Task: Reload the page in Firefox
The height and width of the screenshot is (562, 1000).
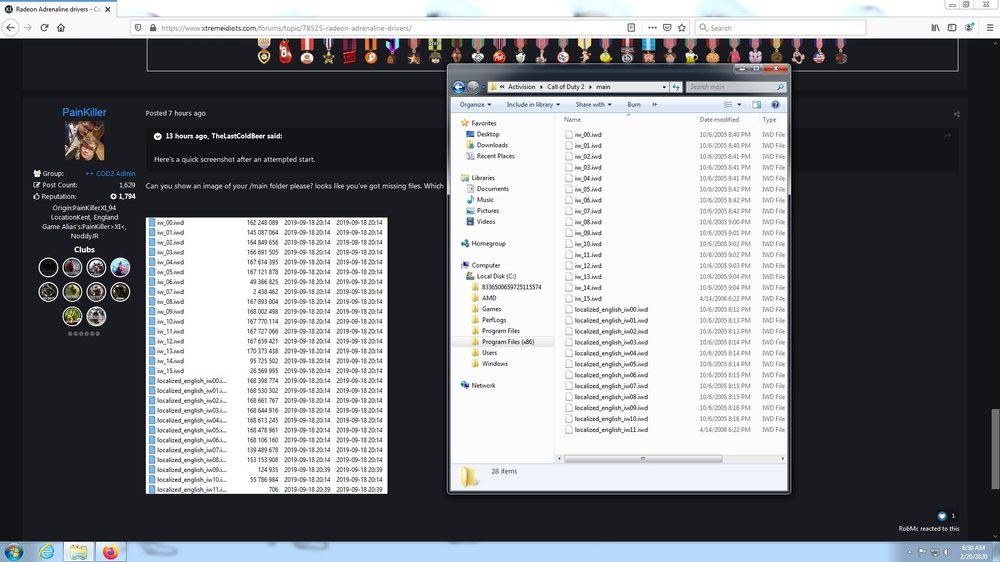Action: point(45,27)
